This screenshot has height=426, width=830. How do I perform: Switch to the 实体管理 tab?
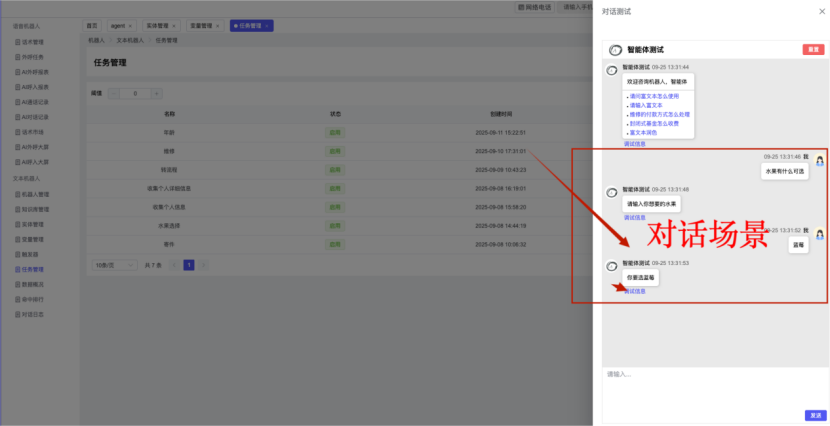(158, 25)
